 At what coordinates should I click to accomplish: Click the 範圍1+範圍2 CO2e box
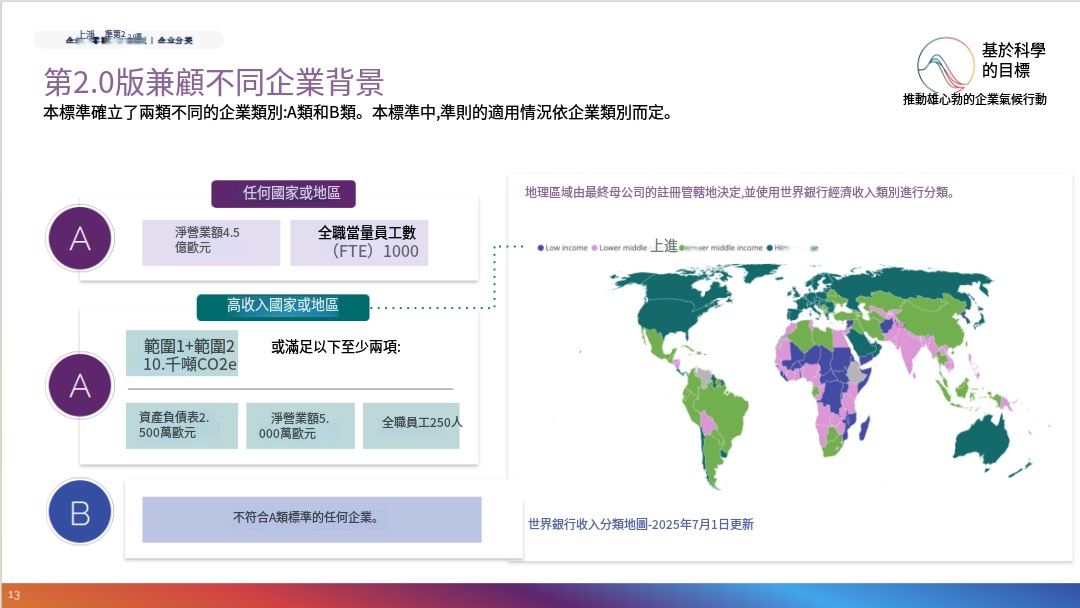pos(182,353)
